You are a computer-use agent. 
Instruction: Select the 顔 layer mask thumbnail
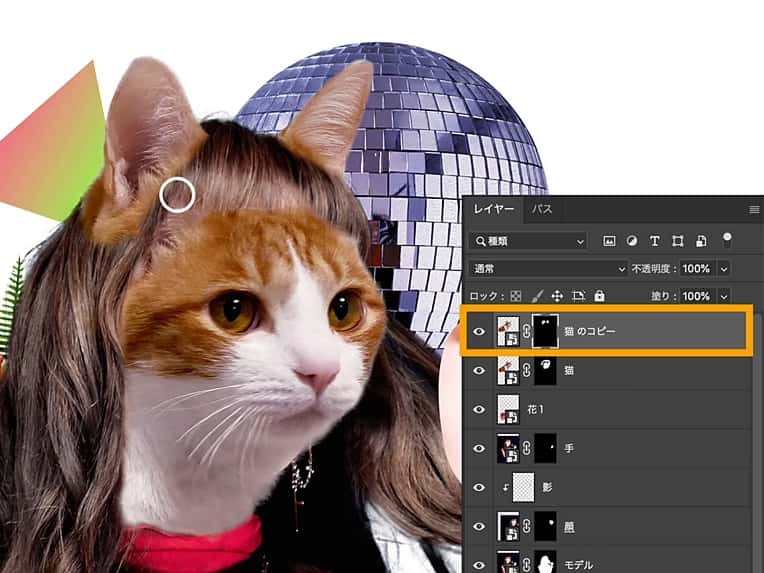pos(545,526)
